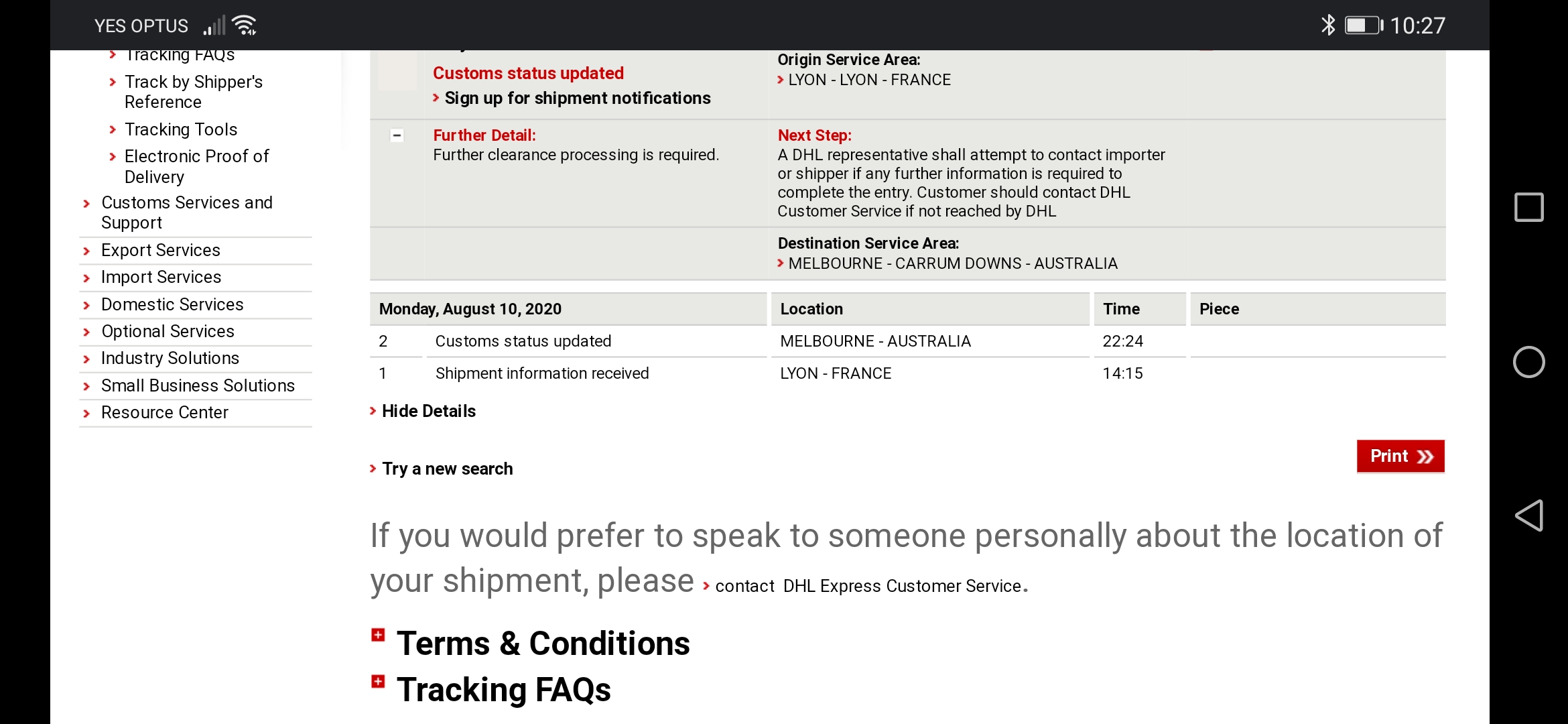
Task: Go to Electronic Proof of Delivery
Action: click(x=196, y=166)
